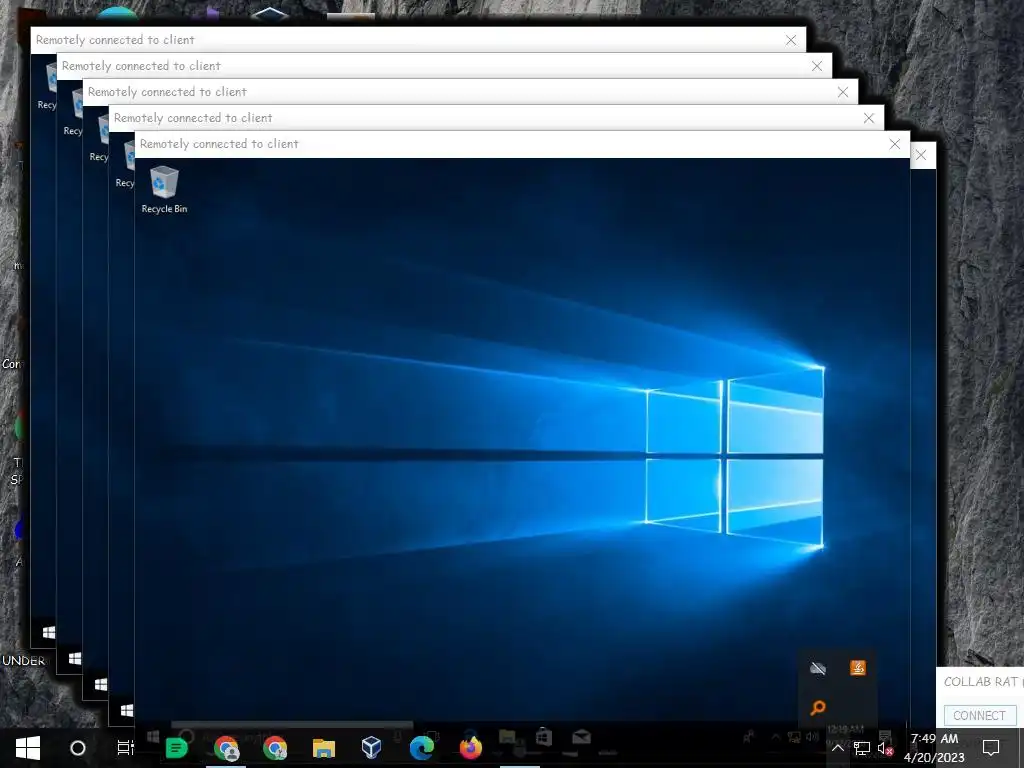The width and height of the screenshot is (1024, 768).
Task: Switch to Chrome with the profile badge
Action: (226, 748)
